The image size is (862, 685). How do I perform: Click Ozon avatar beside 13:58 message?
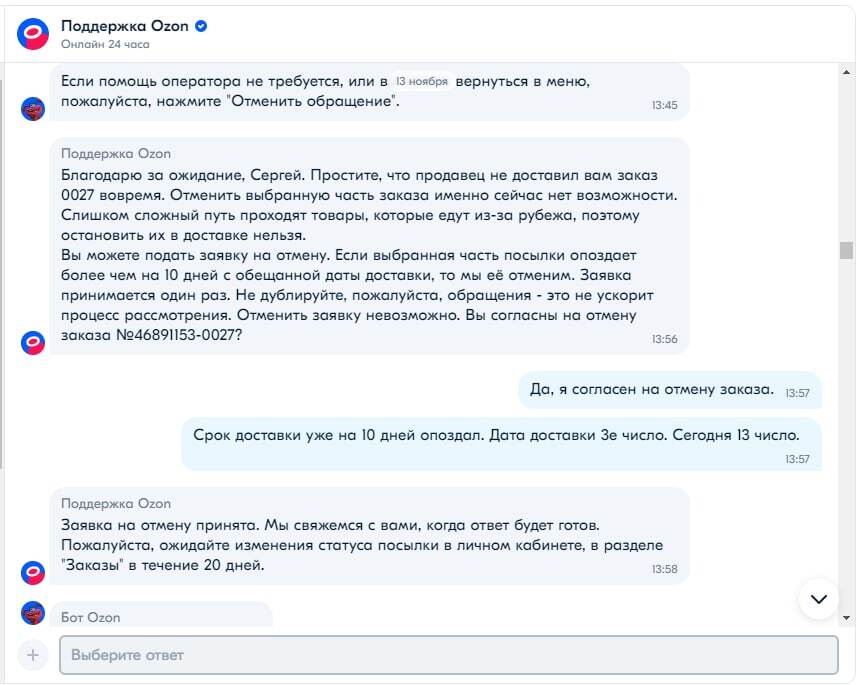point(33,573)
